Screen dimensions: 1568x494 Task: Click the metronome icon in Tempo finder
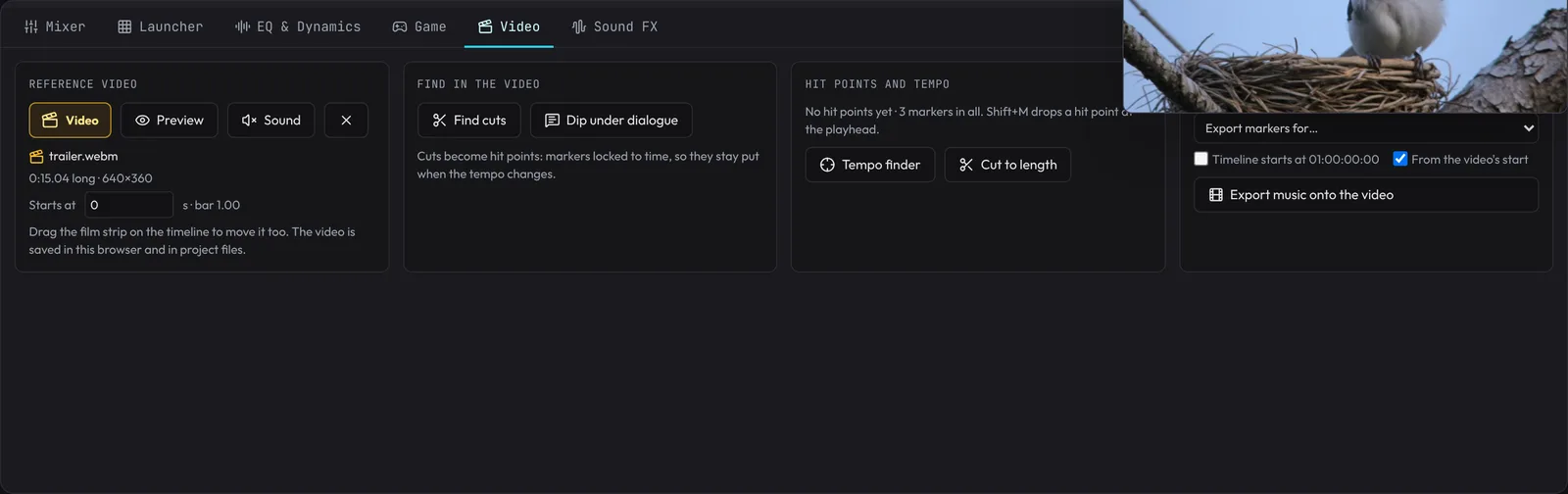click(x=827, y=165)
